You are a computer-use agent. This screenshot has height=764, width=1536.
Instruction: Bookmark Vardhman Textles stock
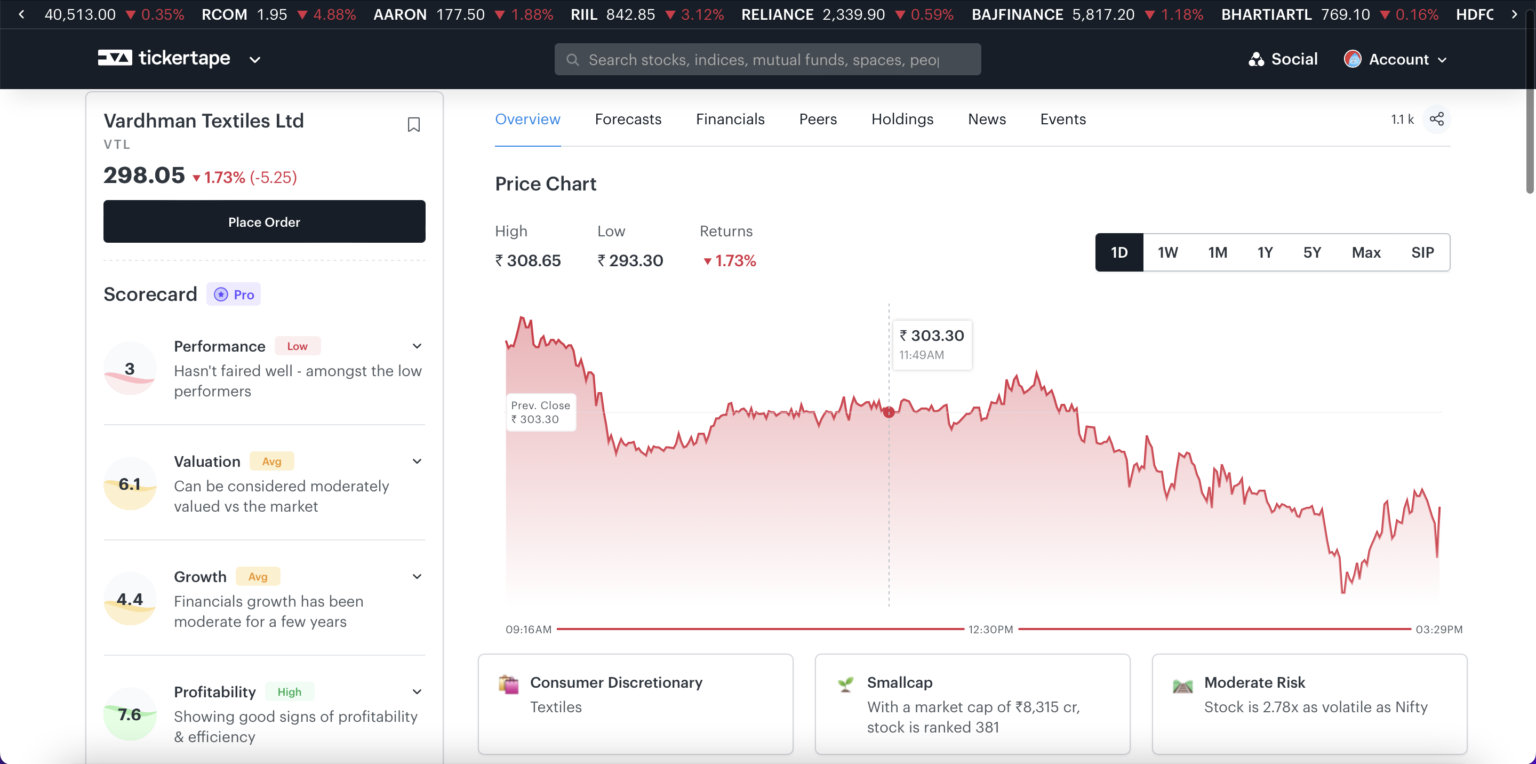(413, 125)
